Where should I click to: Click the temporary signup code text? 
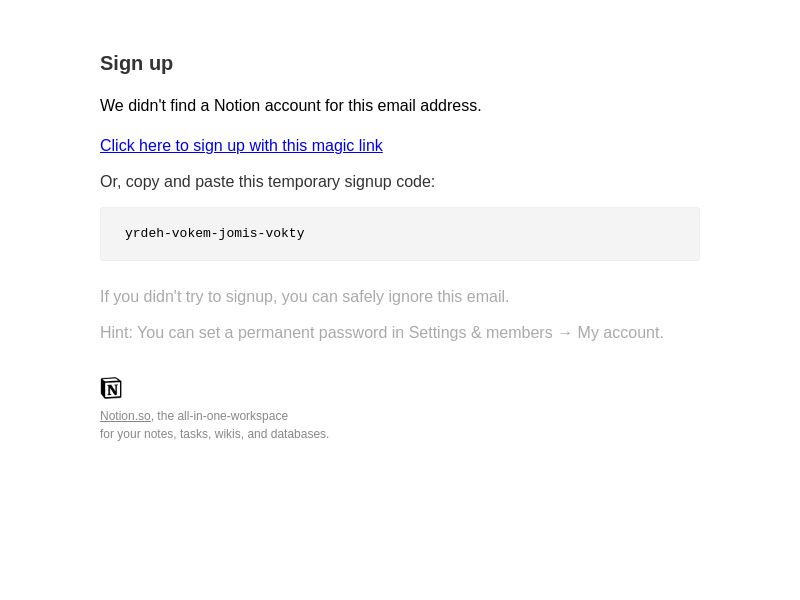(x=214, y=233)
